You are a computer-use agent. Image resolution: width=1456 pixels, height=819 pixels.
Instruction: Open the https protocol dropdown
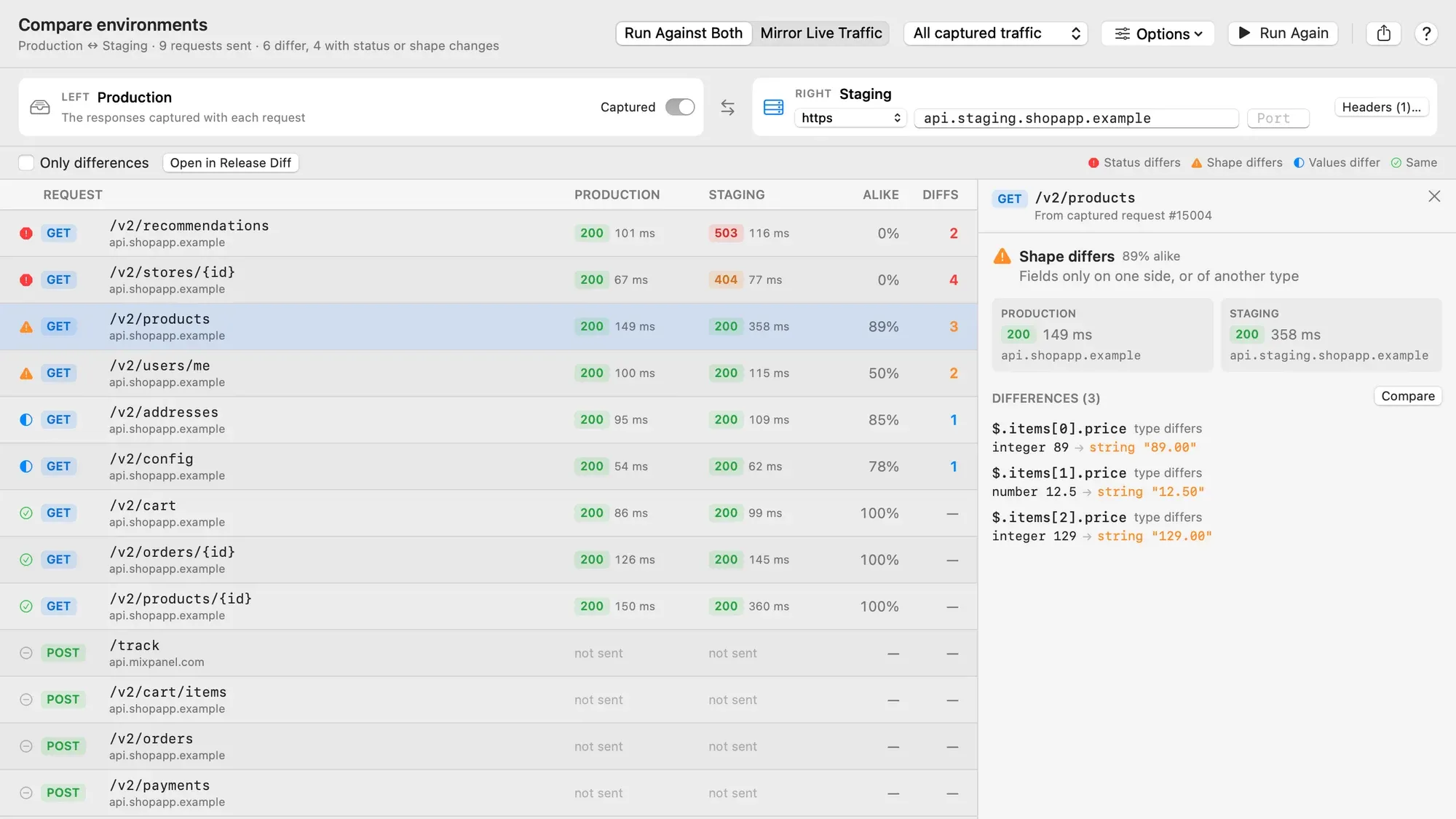850,118
